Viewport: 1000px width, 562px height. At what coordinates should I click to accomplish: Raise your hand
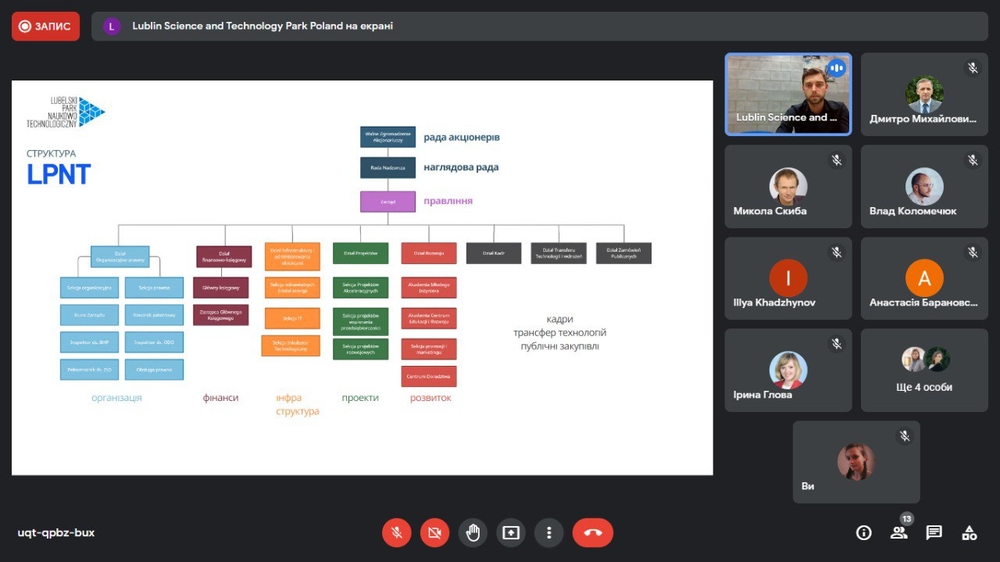[x=473, y=533]
